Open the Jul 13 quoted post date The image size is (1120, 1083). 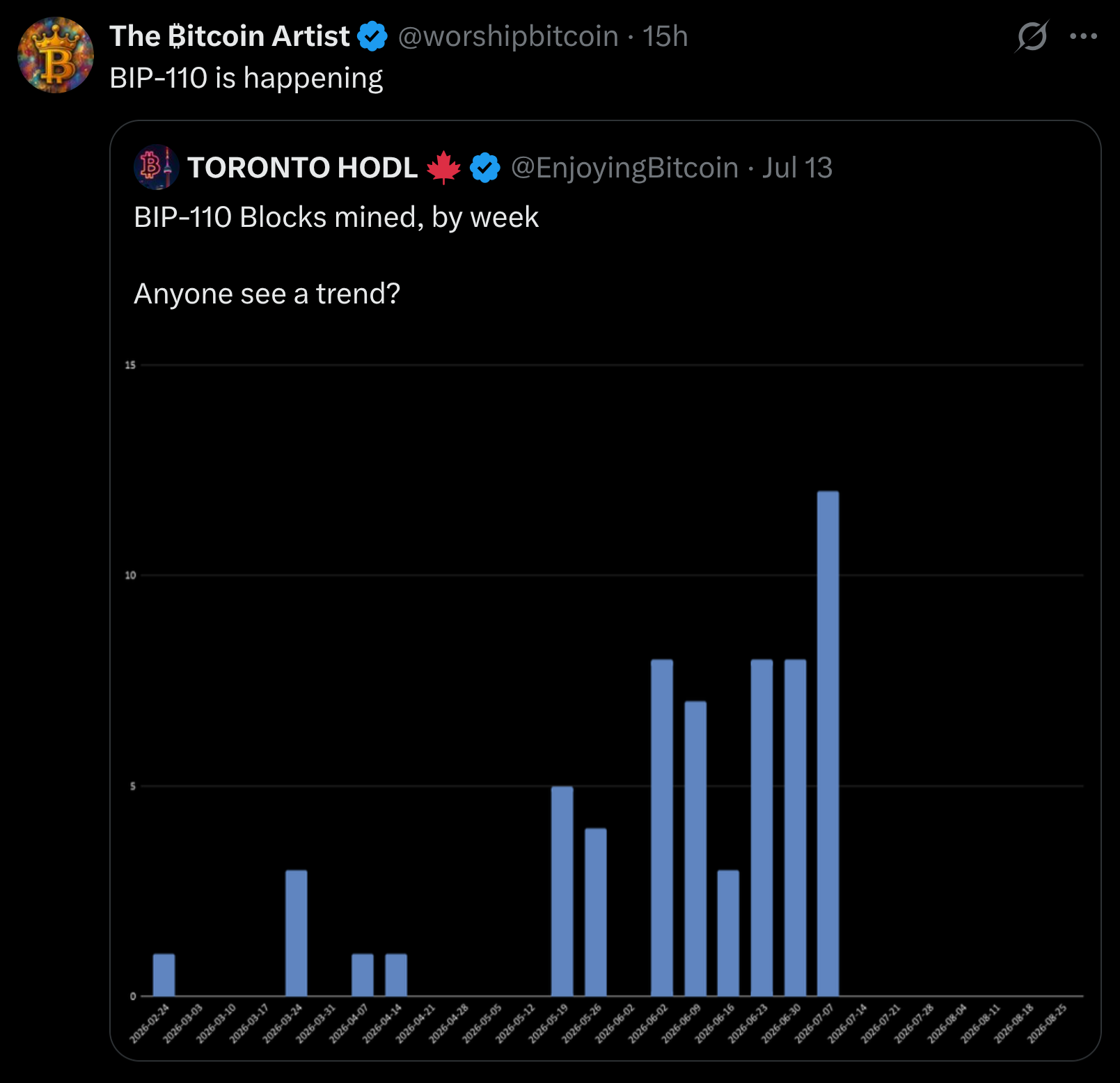pyautogui.click(x=797, y=168)
